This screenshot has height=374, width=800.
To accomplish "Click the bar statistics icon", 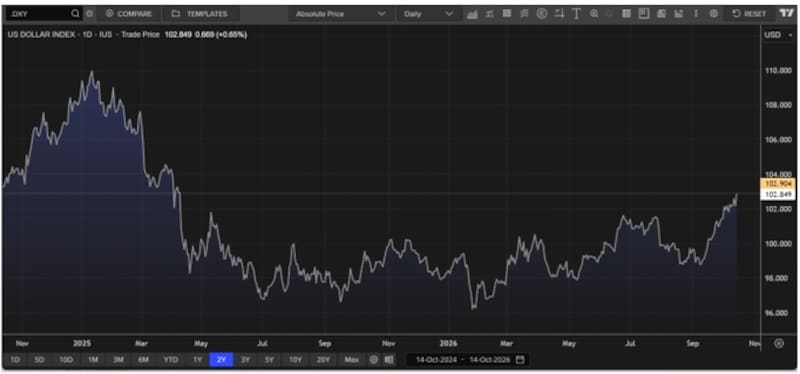I will pos(679,14).
